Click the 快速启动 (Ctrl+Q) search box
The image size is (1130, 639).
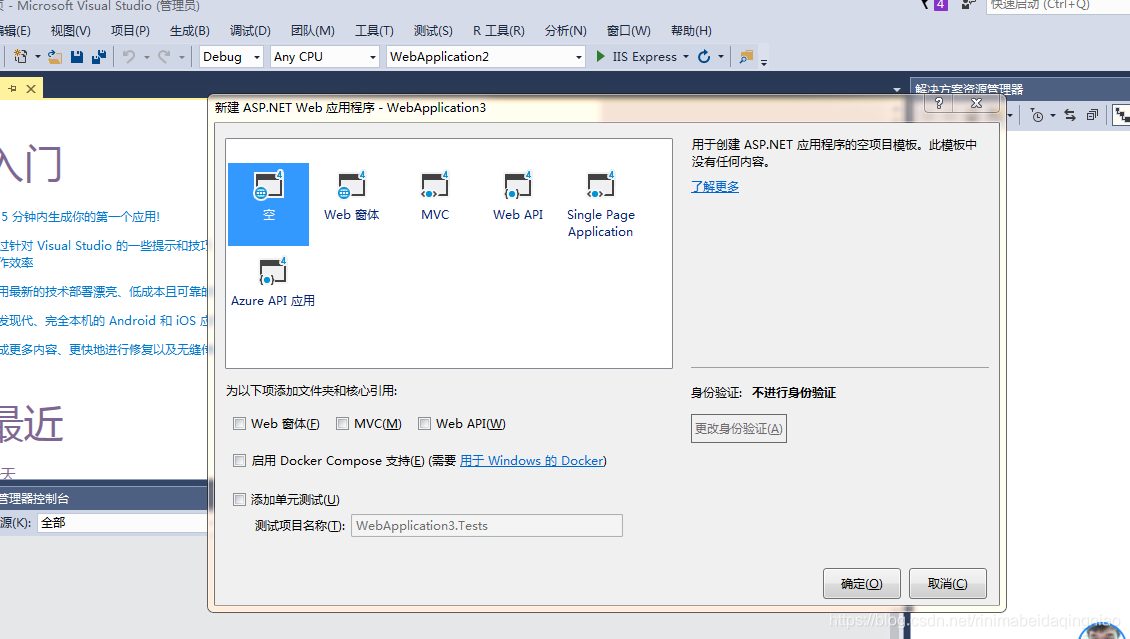click(1057, 6)
